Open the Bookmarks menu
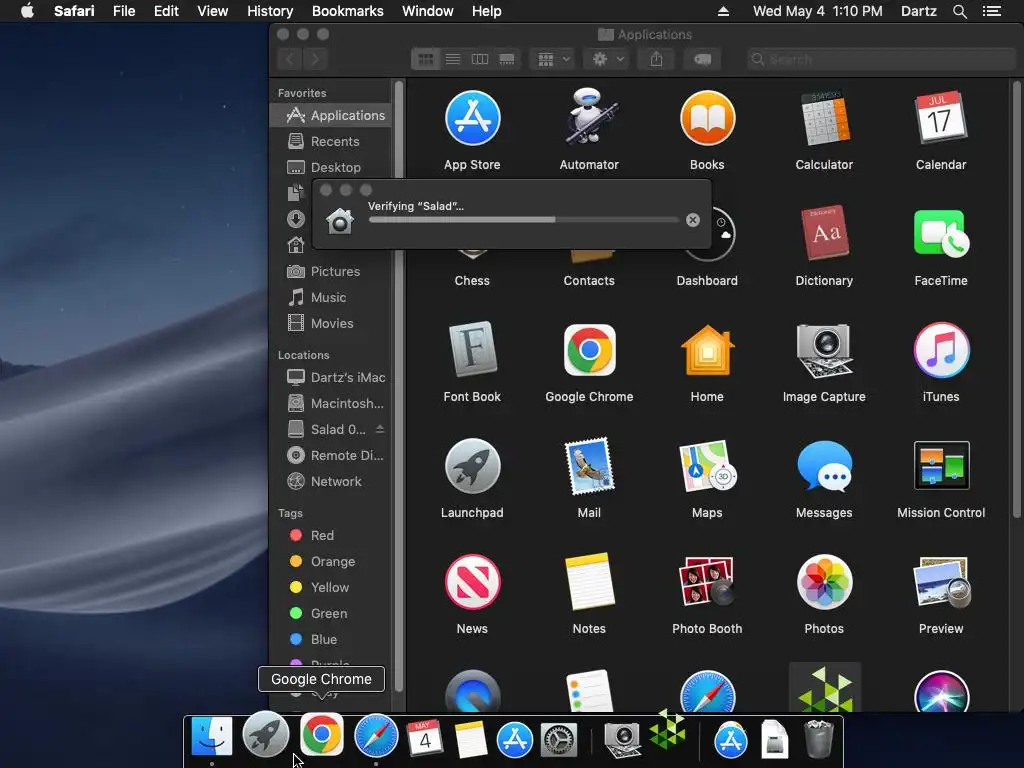Screen dimensions: 1024x768 pyautogui.click(x=347, y=11)
